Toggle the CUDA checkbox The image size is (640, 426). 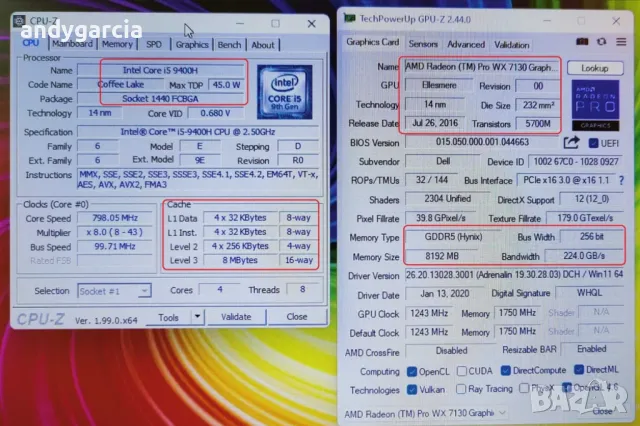[462, 371]
